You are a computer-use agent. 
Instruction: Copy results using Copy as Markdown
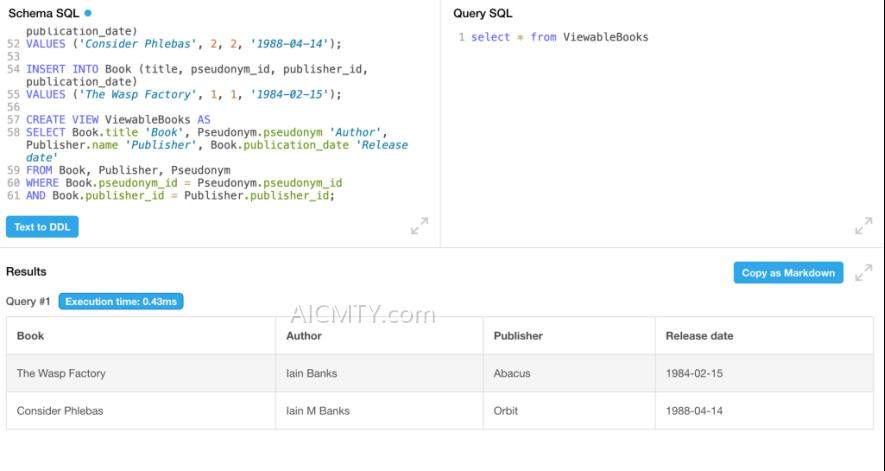(x=787, y=273)
